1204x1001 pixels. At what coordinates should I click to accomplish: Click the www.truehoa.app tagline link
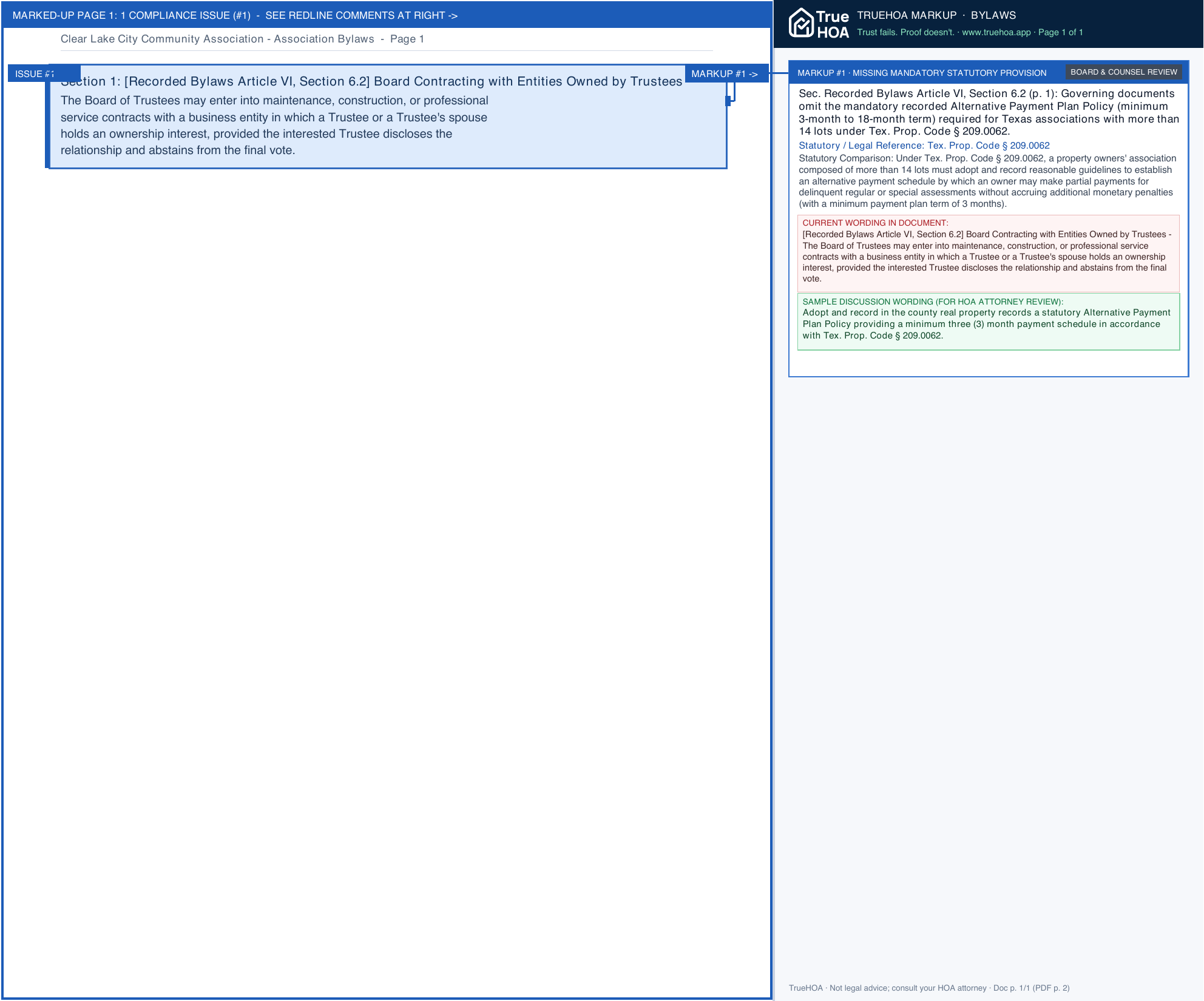[x=996, y=32]
